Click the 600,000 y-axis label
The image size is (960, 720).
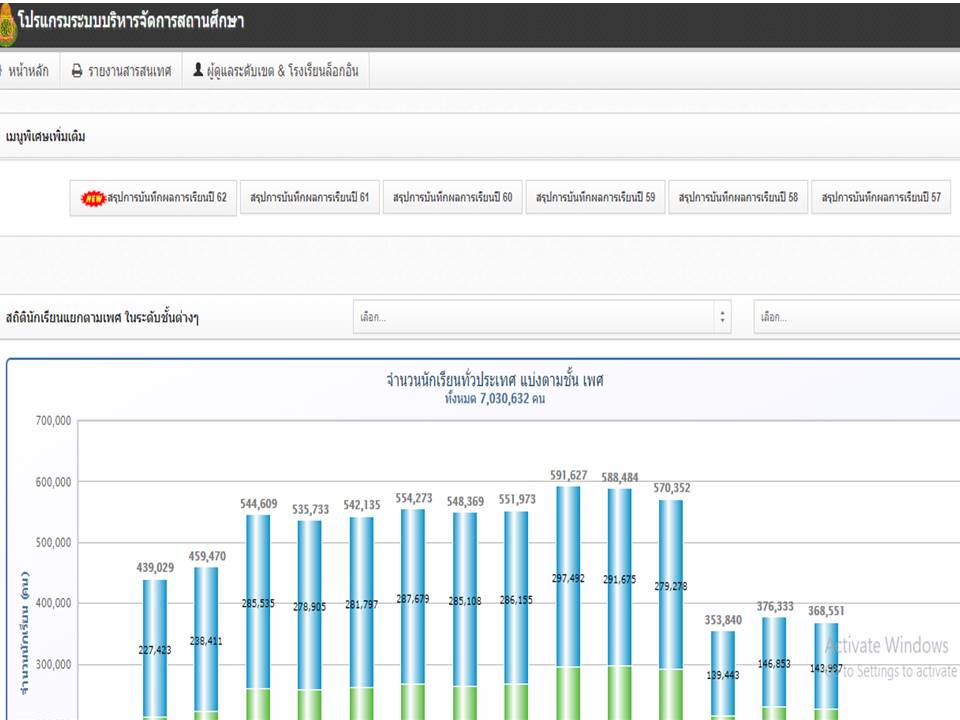click(53, 482)
